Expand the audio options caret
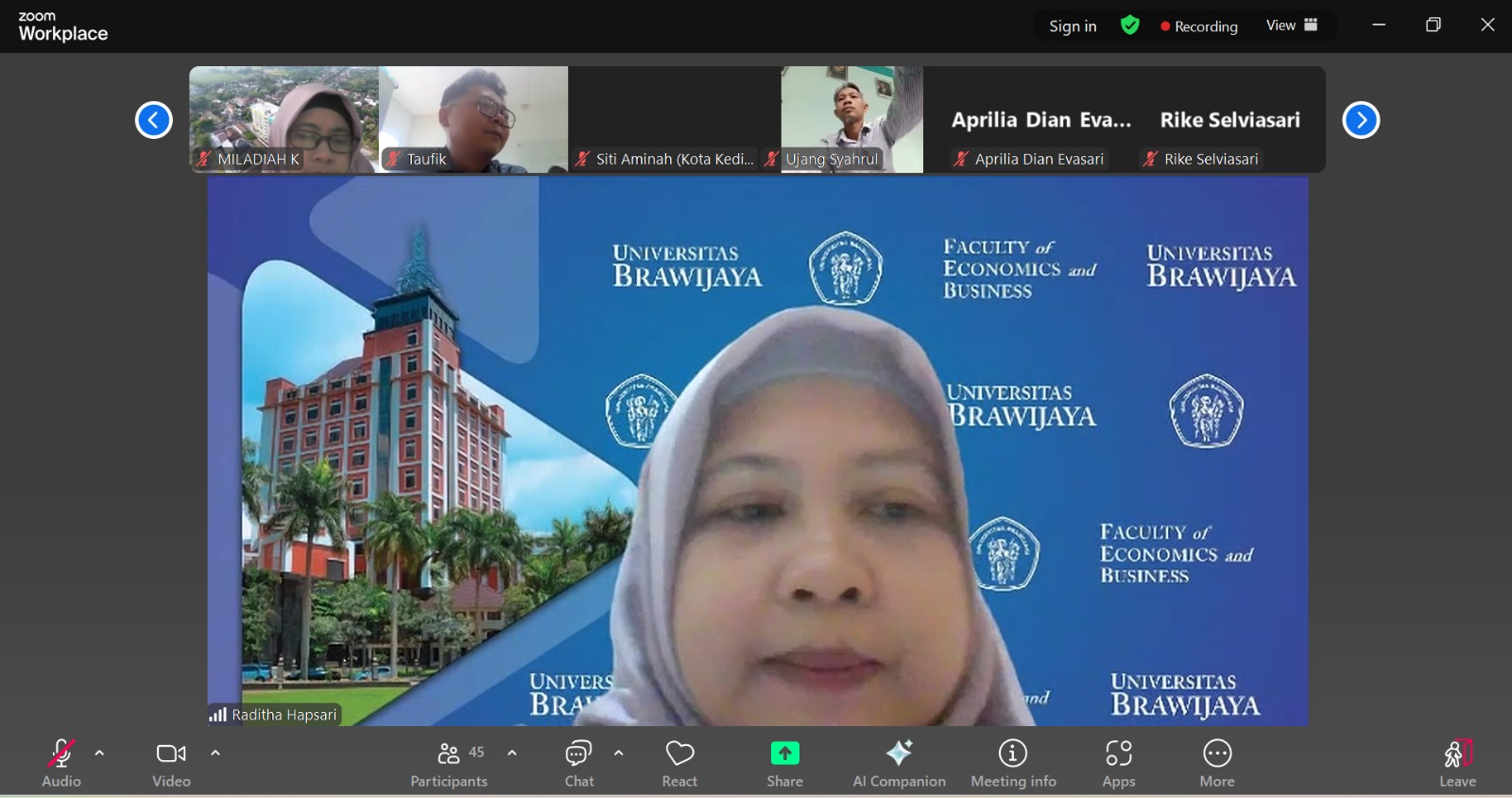 [x=99, y=754]
